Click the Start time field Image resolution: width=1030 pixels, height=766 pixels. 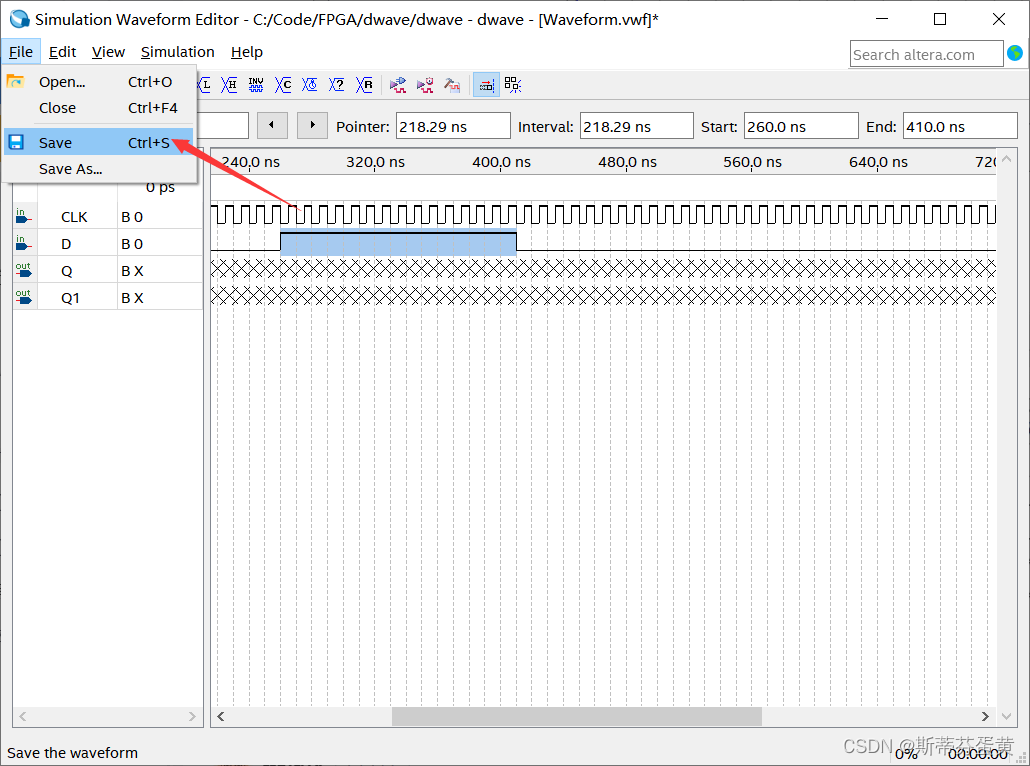click(801, 126)
